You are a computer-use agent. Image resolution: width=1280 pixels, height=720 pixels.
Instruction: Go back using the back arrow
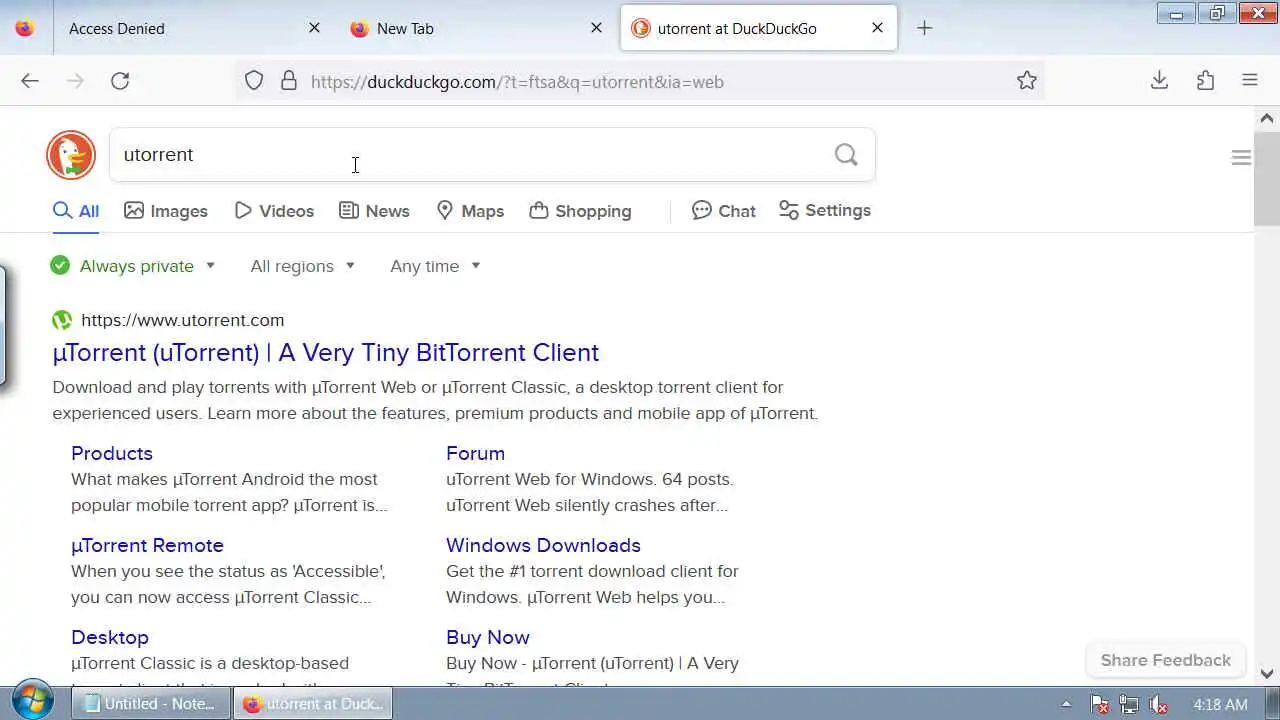[x=30, y=81]
